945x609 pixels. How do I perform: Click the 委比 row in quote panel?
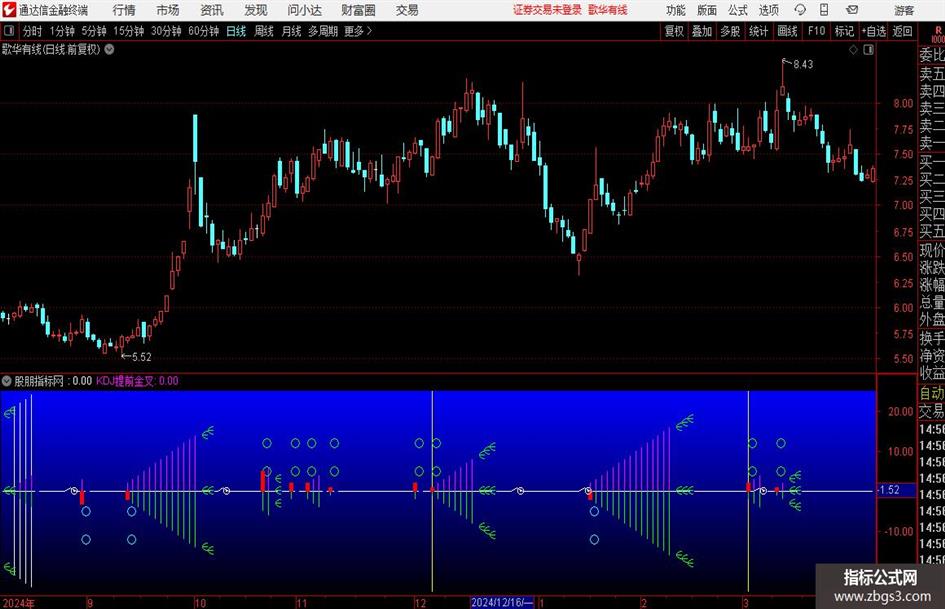coord(932,55)
